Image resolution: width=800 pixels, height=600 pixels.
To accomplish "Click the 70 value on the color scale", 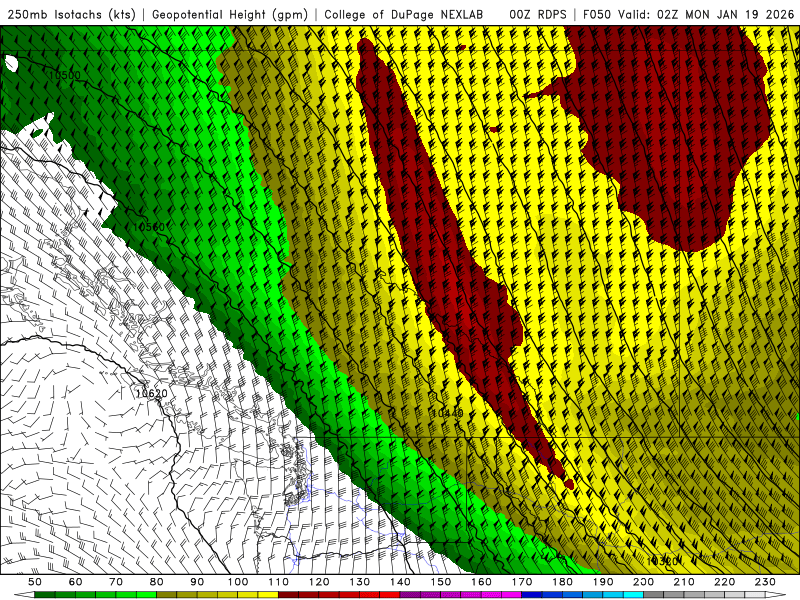I will 116,582.
